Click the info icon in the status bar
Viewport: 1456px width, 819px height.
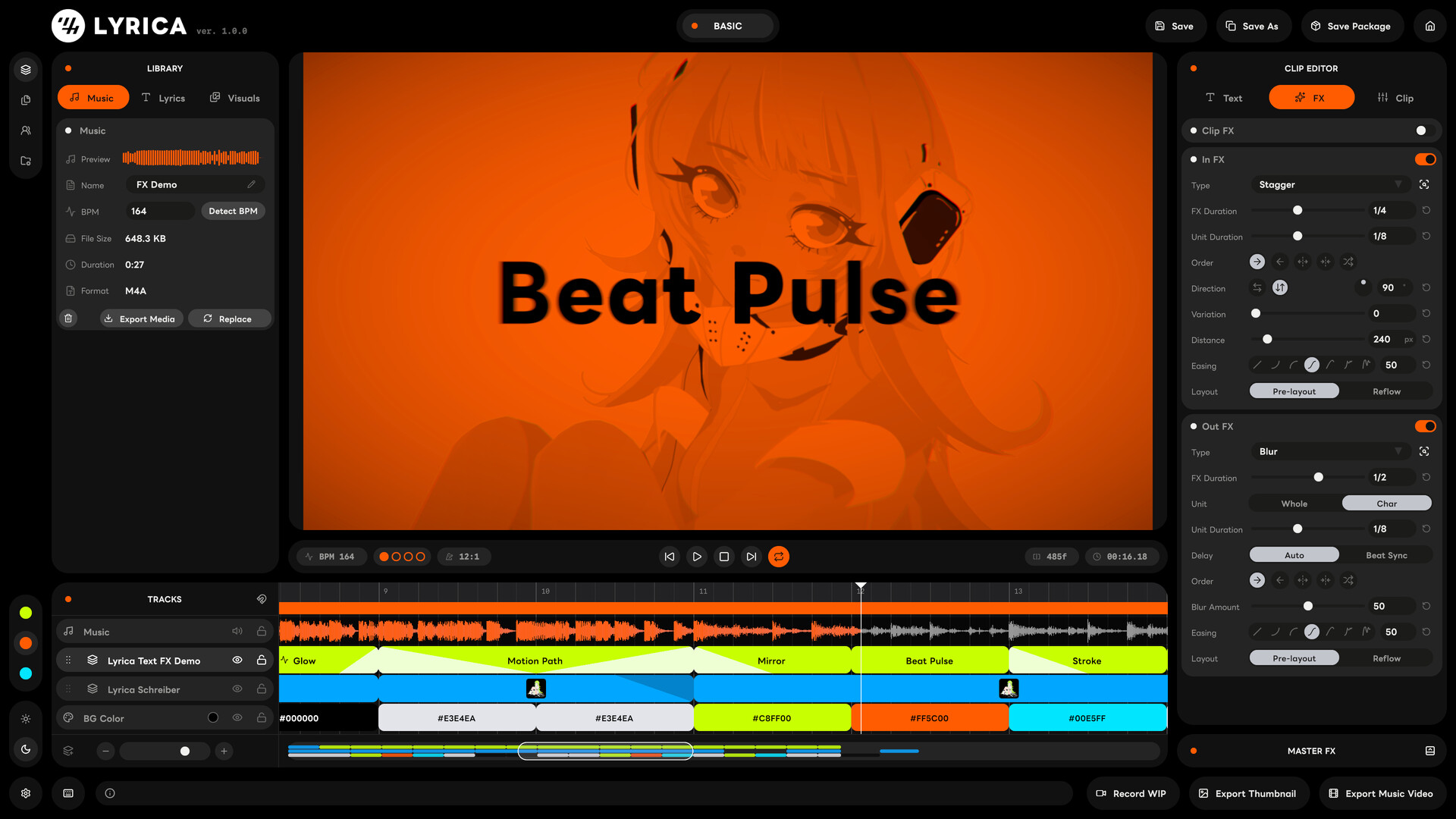(x=110, y=793)
